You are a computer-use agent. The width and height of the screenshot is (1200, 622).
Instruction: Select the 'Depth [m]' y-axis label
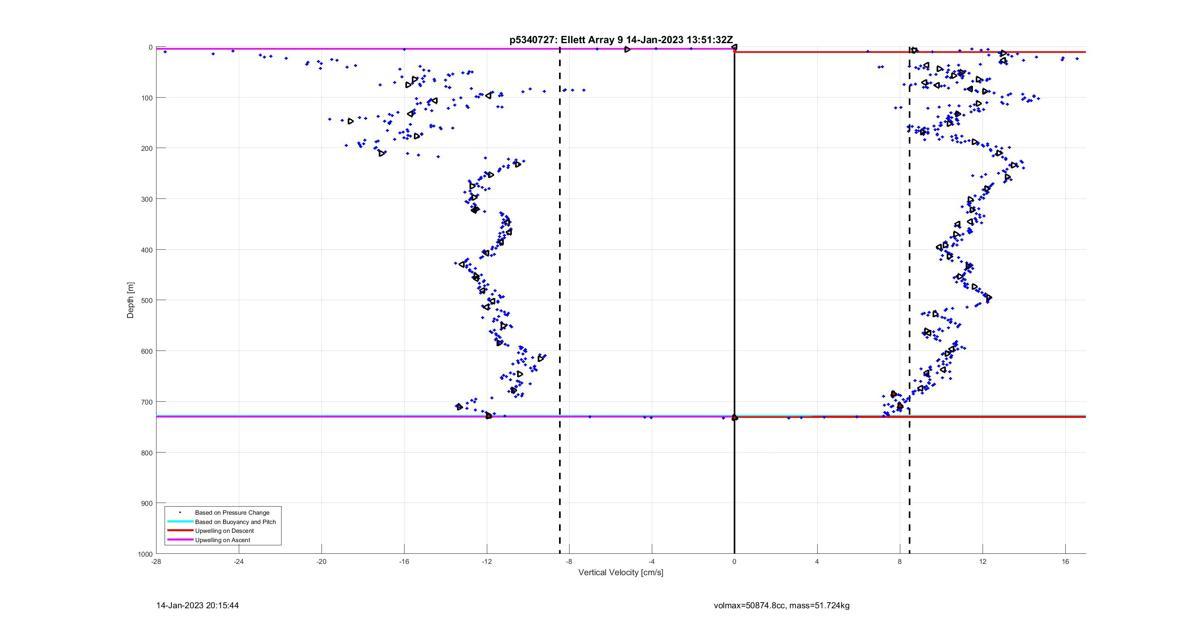131,300
